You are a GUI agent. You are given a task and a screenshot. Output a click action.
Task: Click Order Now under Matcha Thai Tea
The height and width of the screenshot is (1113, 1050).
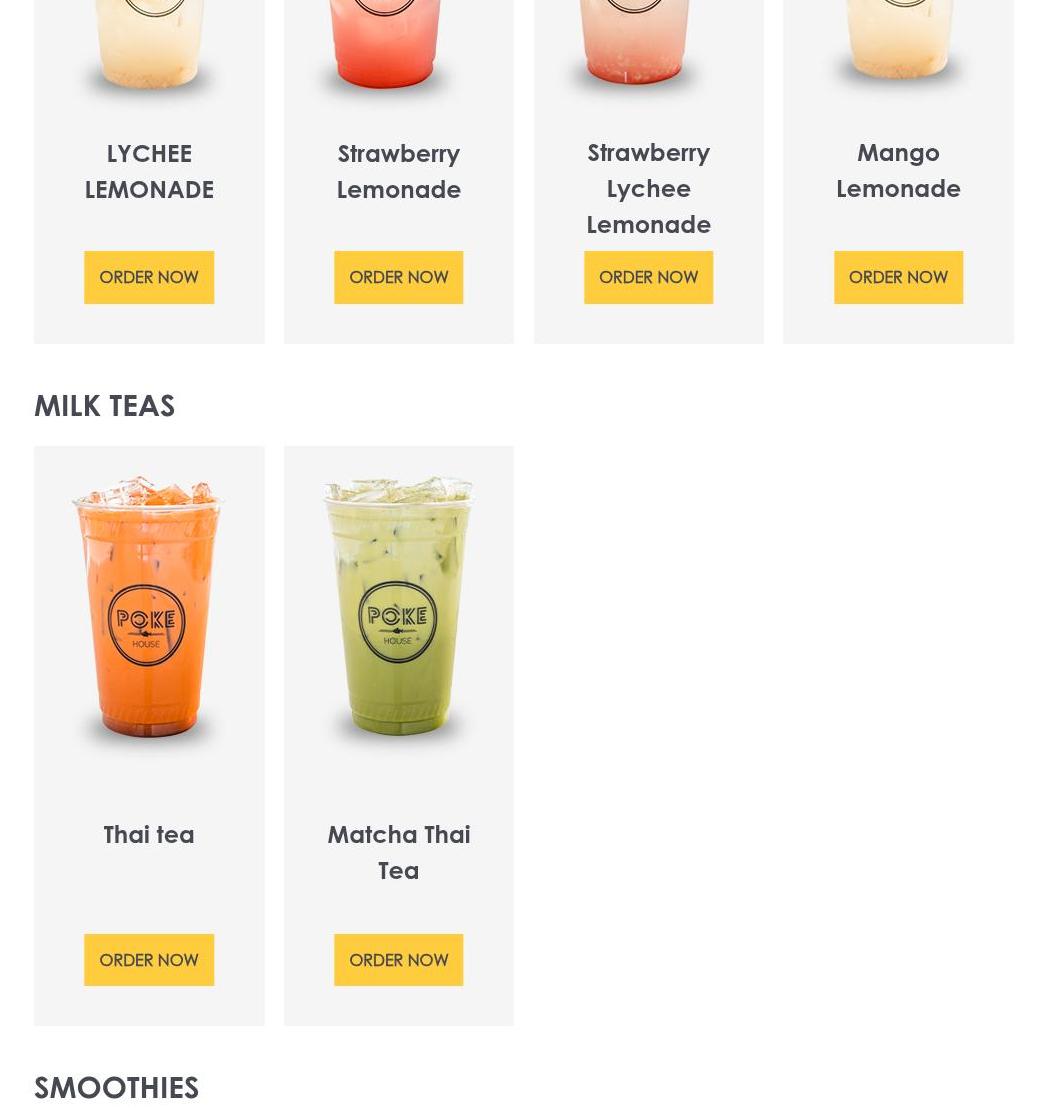tap(398, 960)
